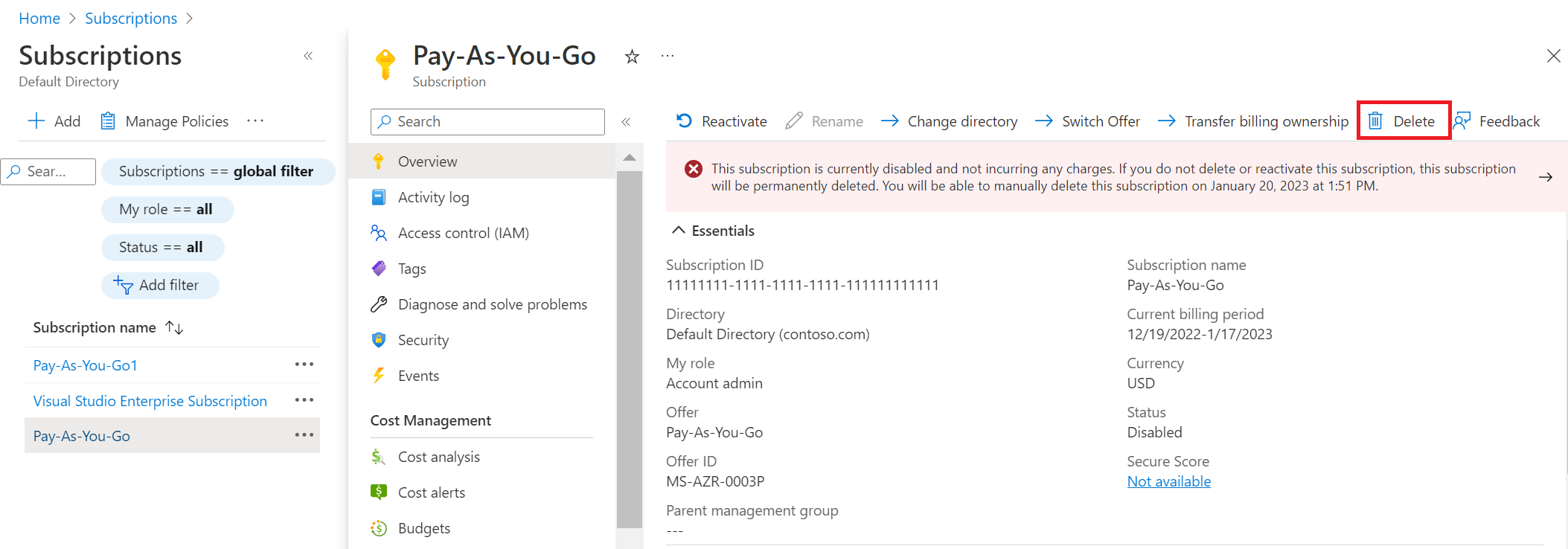The image size is (1568, 549).
Task: Click the Add plus icon
Action: 36,121
